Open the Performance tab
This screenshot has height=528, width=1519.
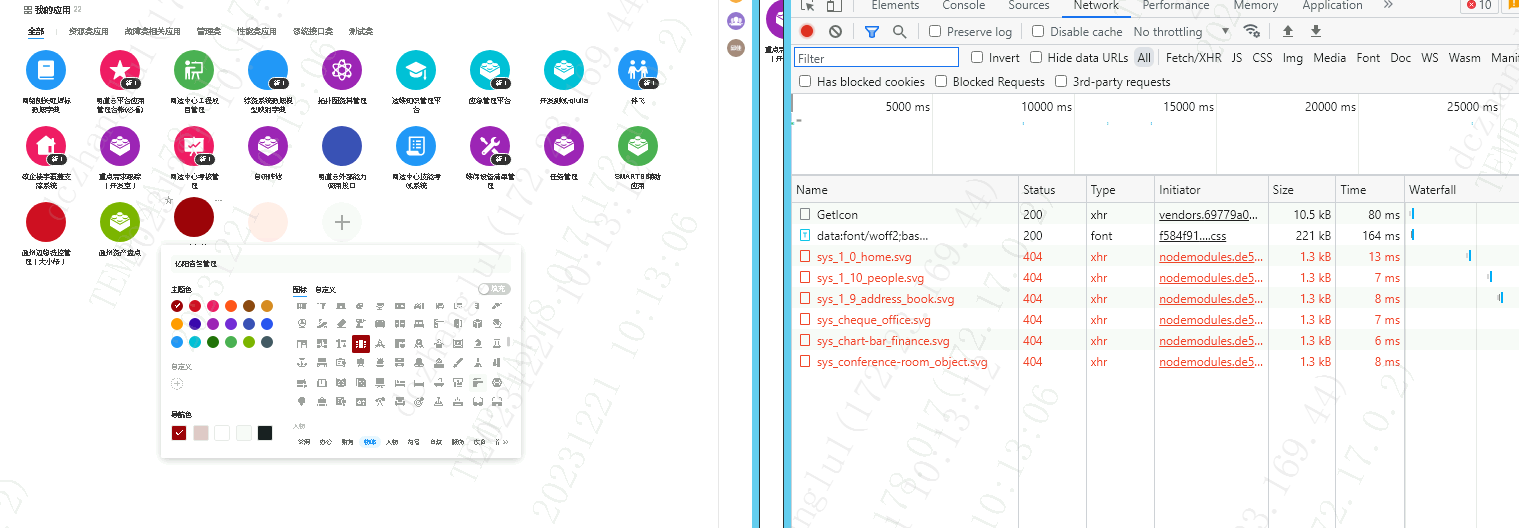(1182, 6)
